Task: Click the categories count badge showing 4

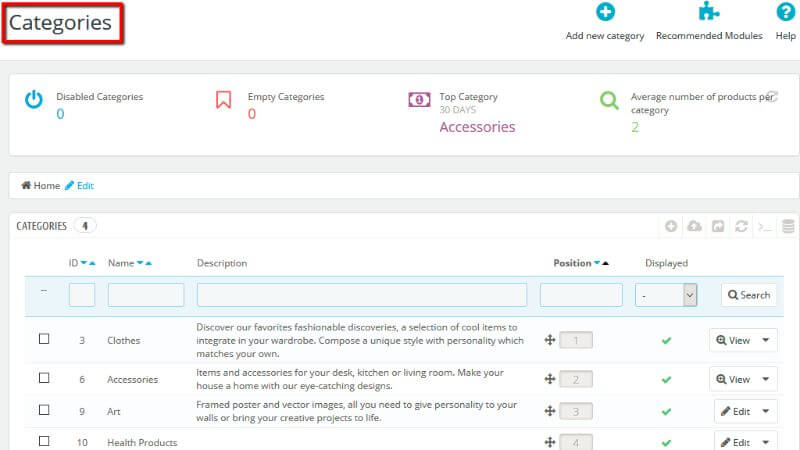Action: click(x=85, y=226)
